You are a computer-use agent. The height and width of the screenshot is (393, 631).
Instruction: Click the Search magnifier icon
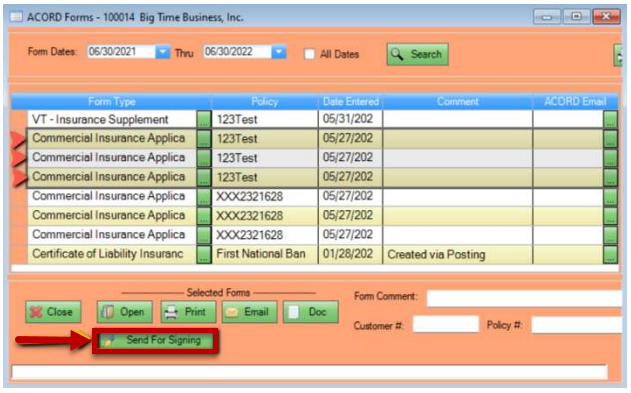(x=397, y=54)
